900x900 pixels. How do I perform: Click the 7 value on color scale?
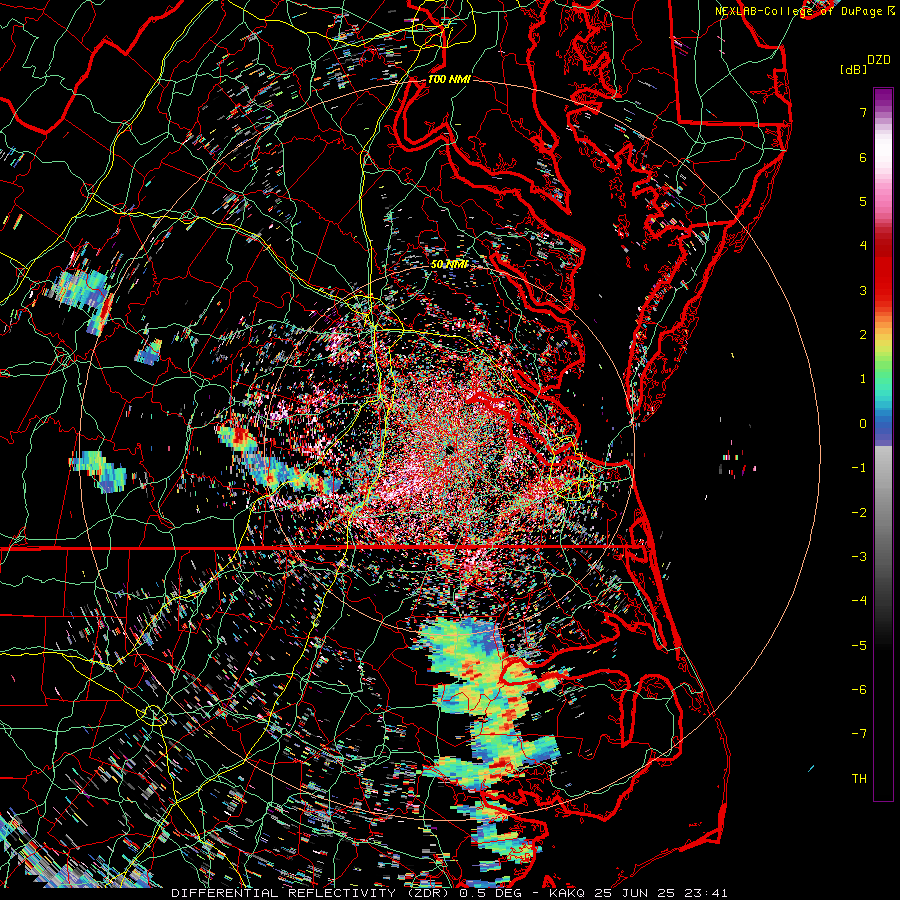(863, 112)
